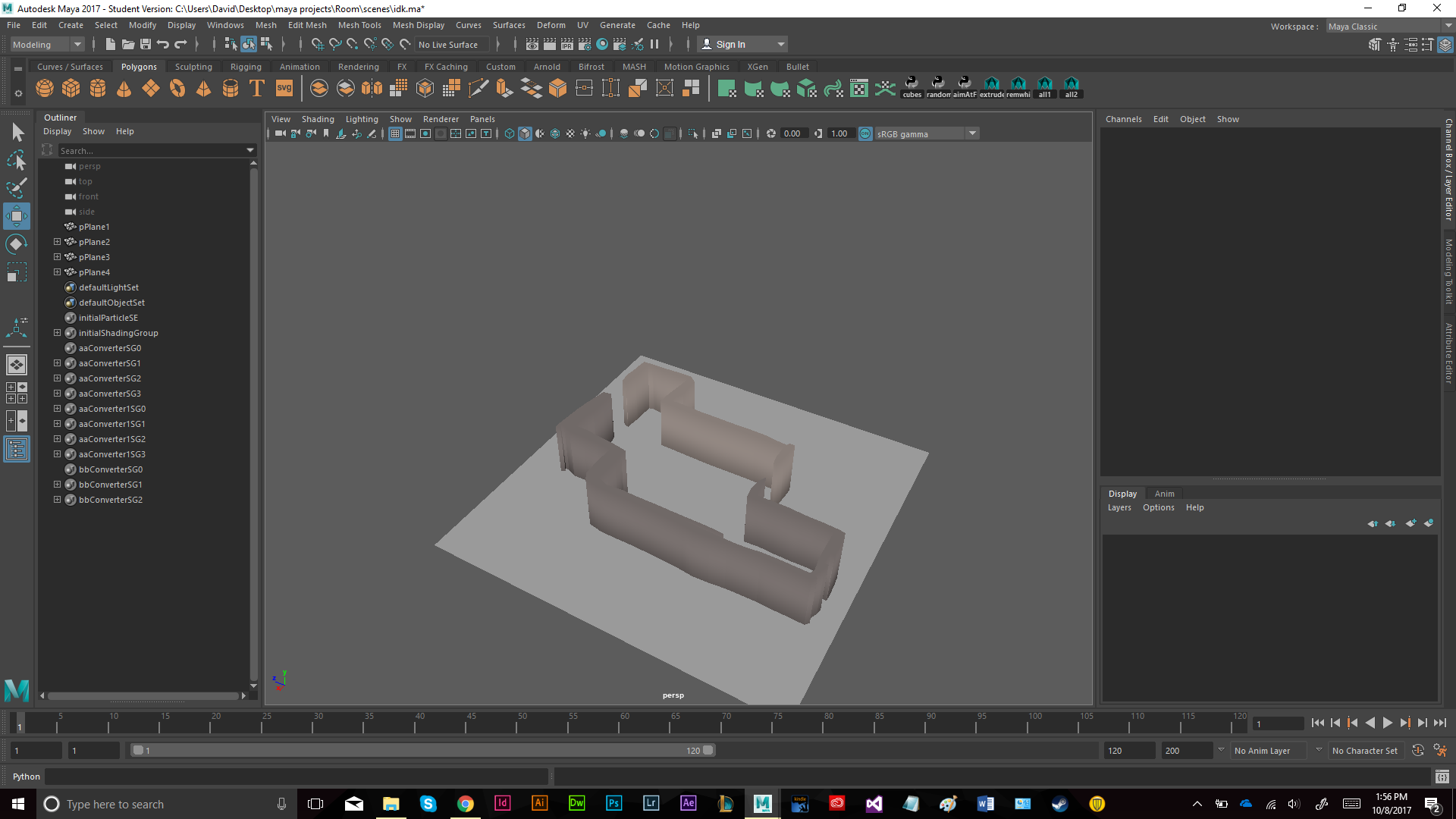Toggle wireframe display in viewport toolbar
Screen dimensions: 1456x819
tap(510, 134)
